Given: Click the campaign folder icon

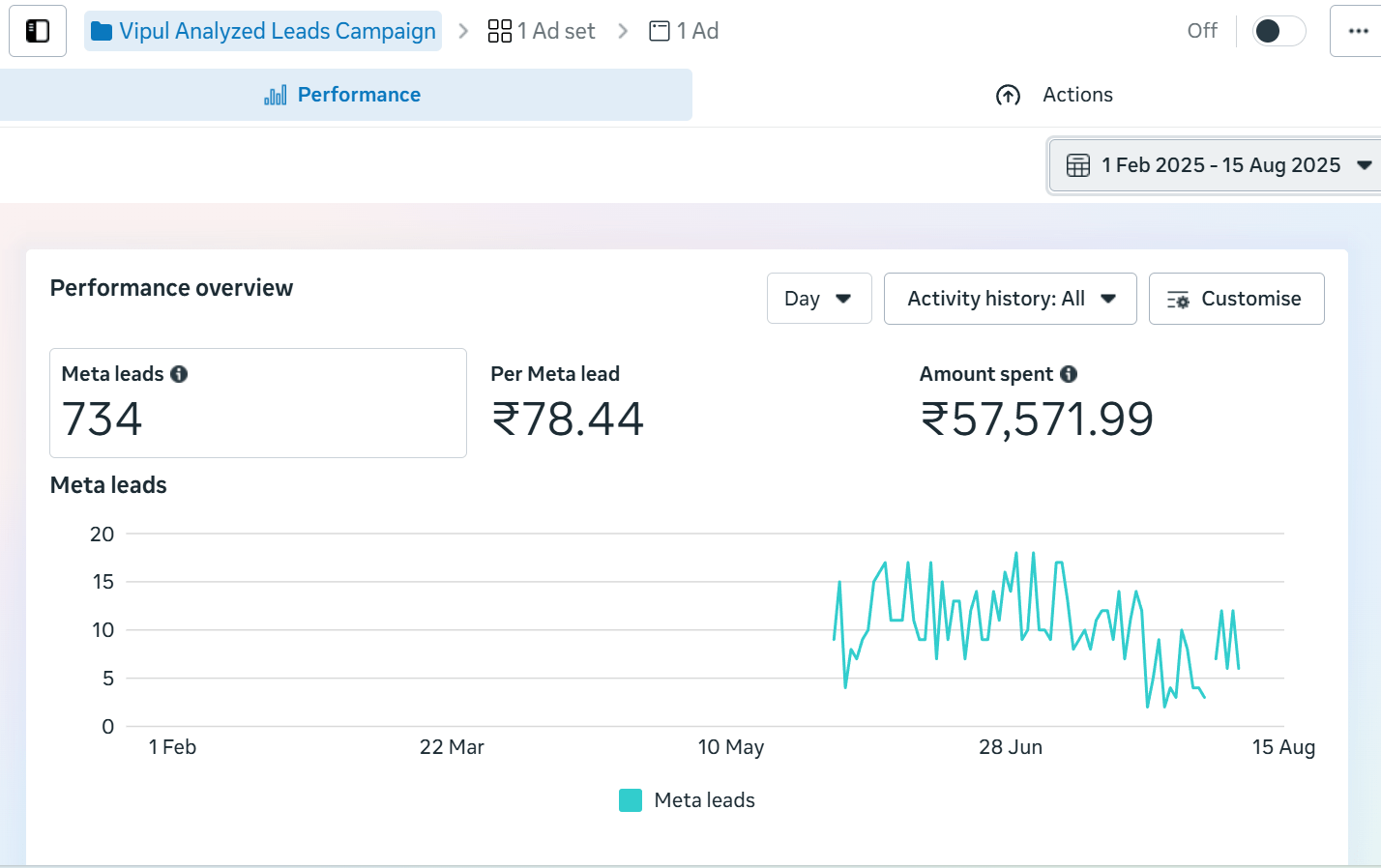Looking at the screenshot, I should pyautogui.click(x=102, y=32).
